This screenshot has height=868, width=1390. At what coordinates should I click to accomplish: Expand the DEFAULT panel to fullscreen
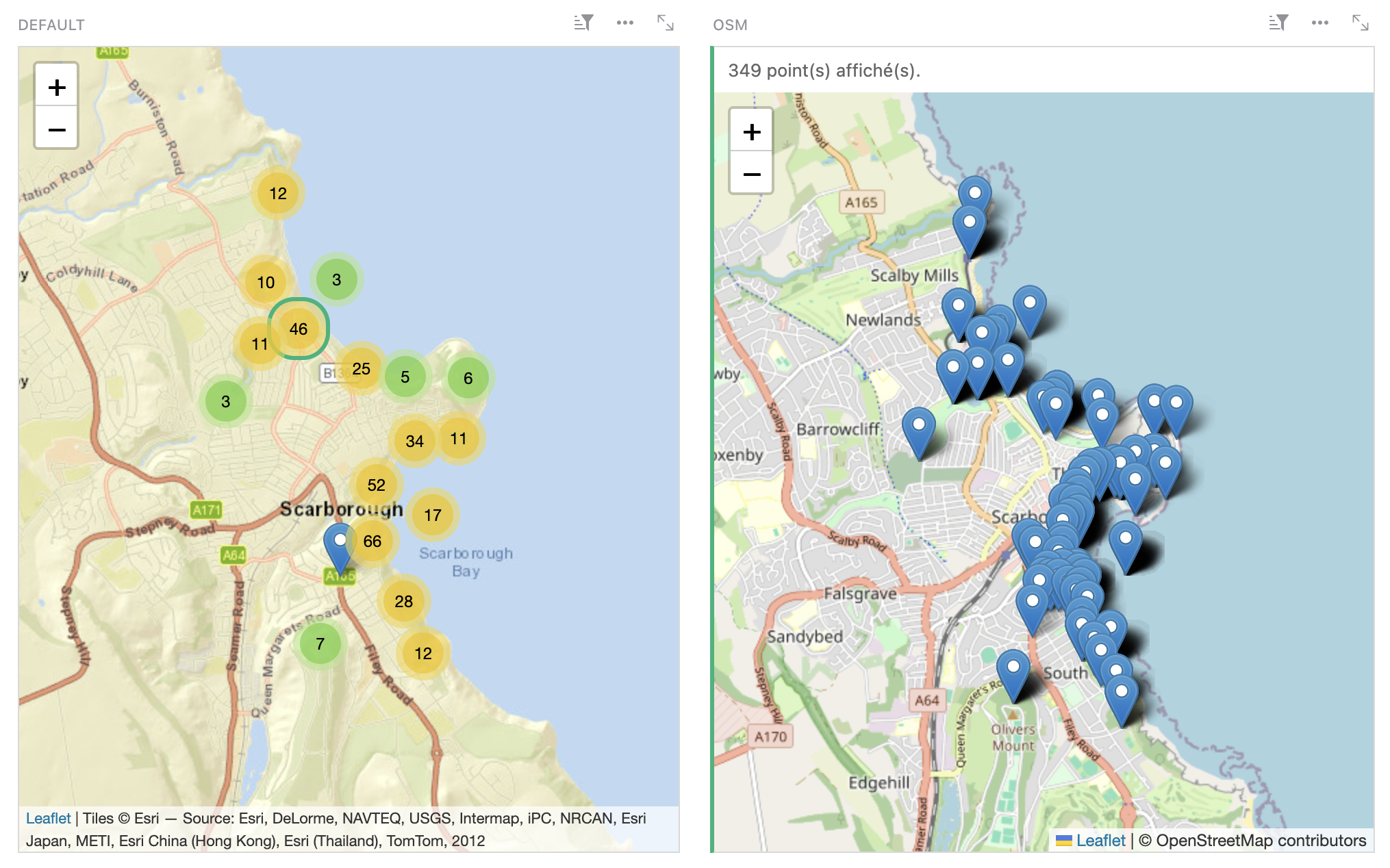666,23
